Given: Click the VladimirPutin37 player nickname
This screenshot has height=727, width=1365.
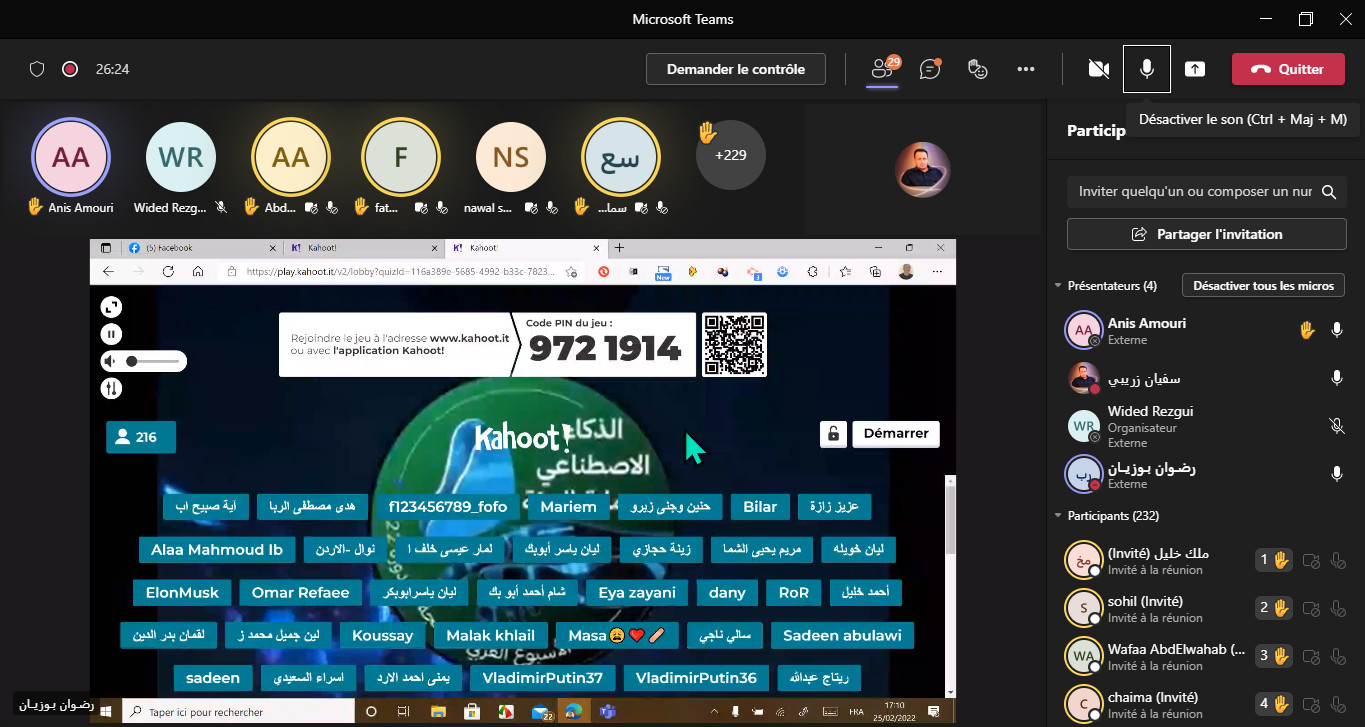Looking at the screenshot, I should pyautogui.click(x=543, y=678).
